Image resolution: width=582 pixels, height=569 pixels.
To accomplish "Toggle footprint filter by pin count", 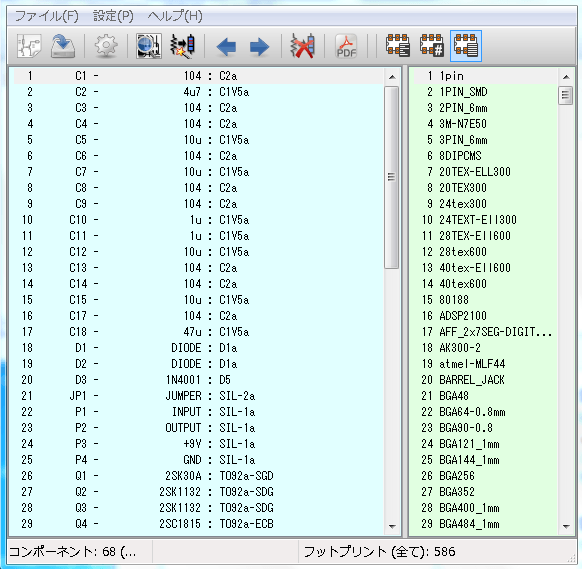I will pyautogui.click(x=432, y=46).
